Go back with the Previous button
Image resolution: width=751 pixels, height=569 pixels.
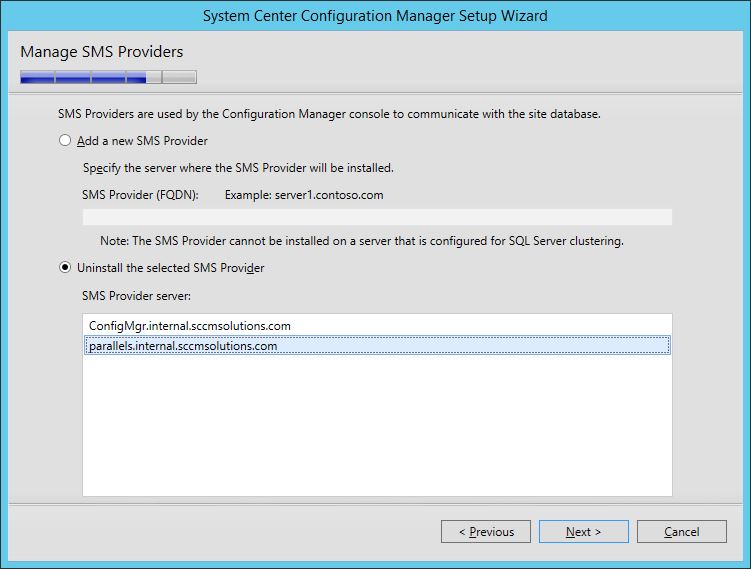point(486,532)
